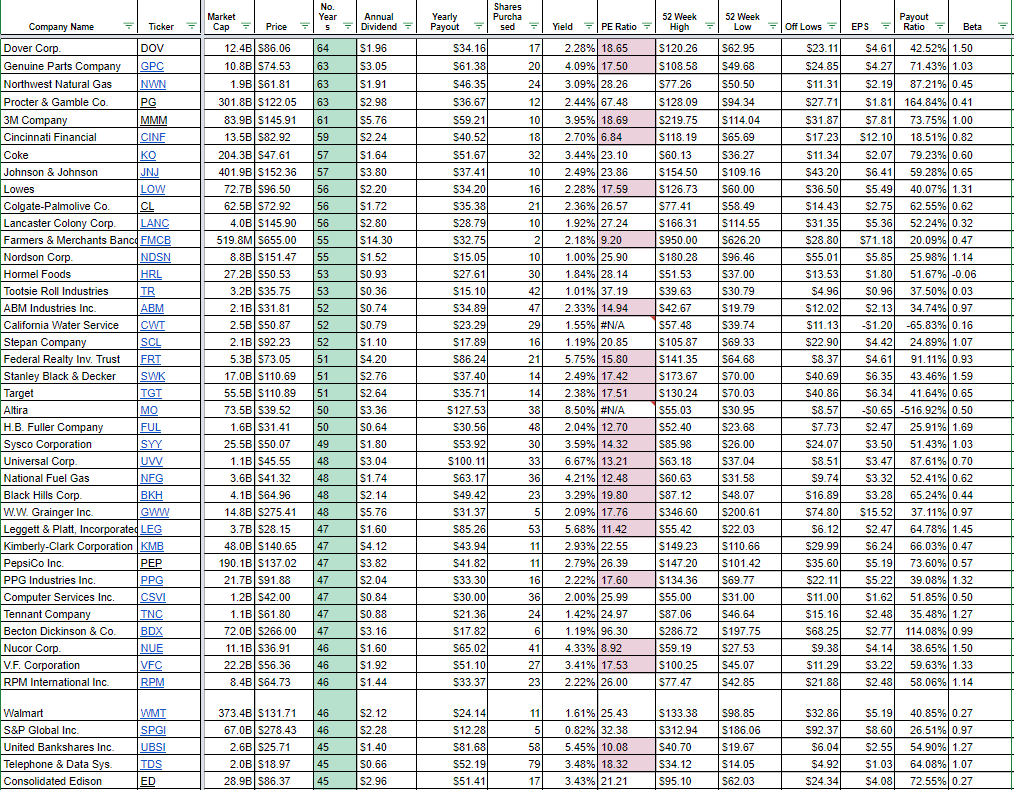This screenshot has width=1014, height=790.
Task: Select Altria's #N/A PE Ratio cell
Action: tap(626, 408)
